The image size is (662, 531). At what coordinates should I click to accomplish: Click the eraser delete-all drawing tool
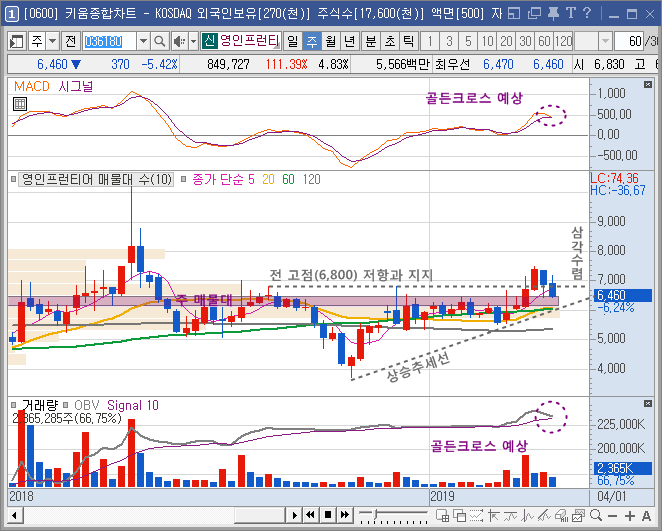point(562,515)
